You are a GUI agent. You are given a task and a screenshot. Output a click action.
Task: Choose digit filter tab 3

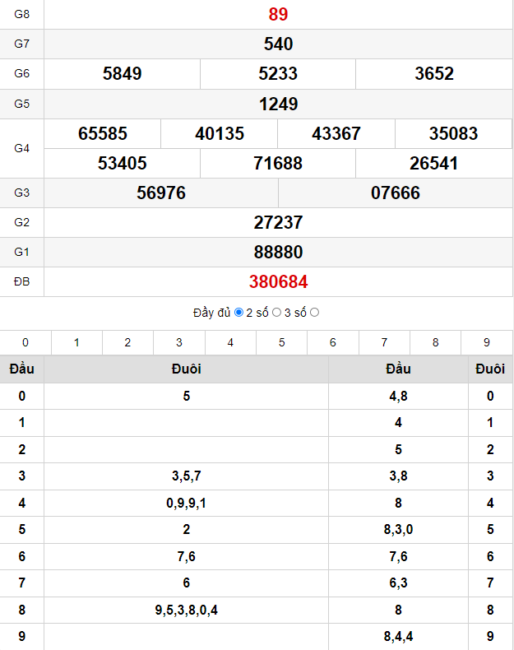pos(179,342)
